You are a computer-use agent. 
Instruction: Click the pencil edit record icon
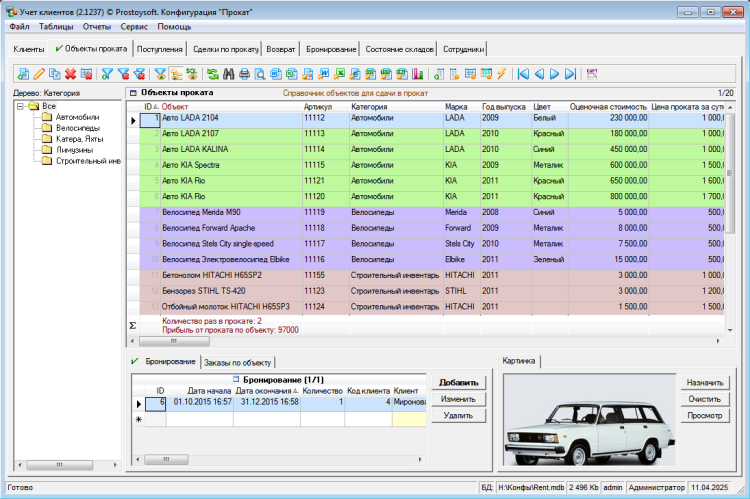click(39, 74)
